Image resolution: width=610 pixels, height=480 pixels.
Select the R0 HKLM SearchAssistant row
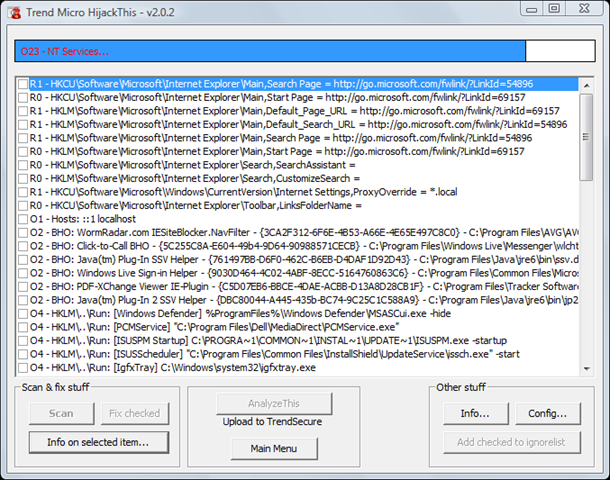coord(193,165)
